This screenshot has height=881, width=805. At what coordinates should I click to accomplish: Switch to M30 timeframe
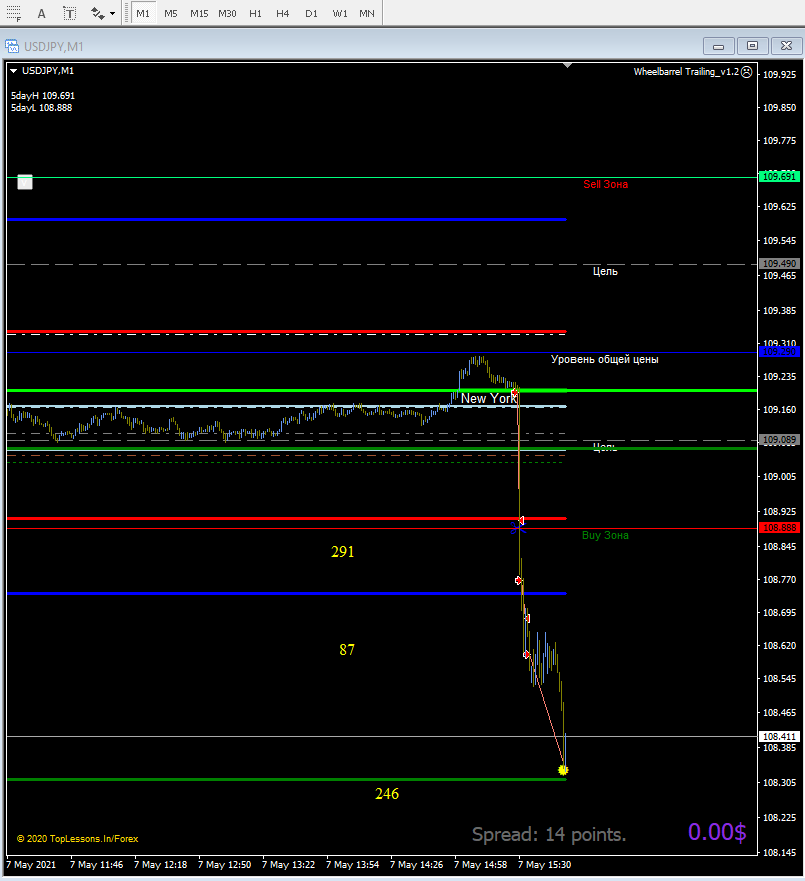point(227,13)
